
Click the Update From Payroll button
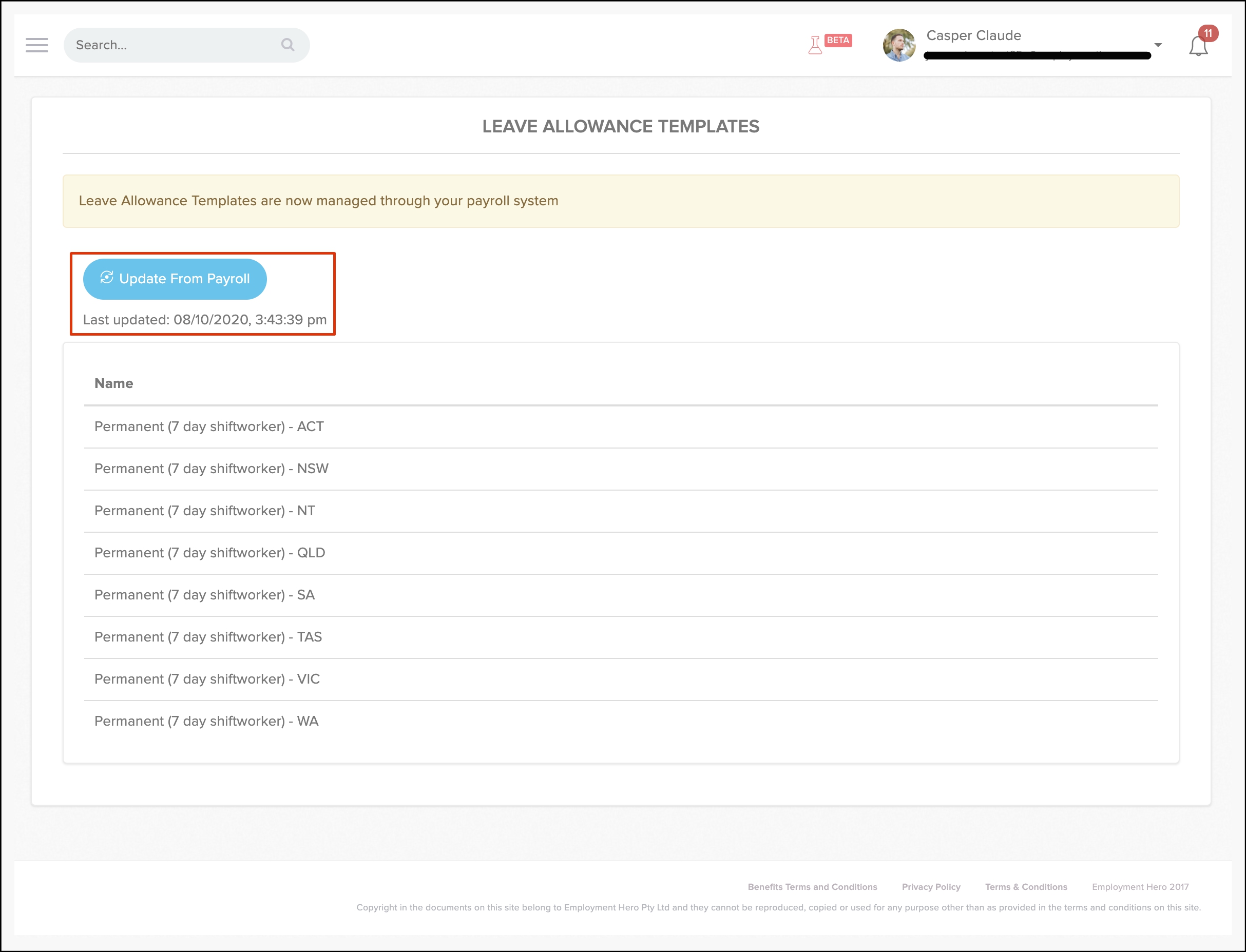click(175, 279)
